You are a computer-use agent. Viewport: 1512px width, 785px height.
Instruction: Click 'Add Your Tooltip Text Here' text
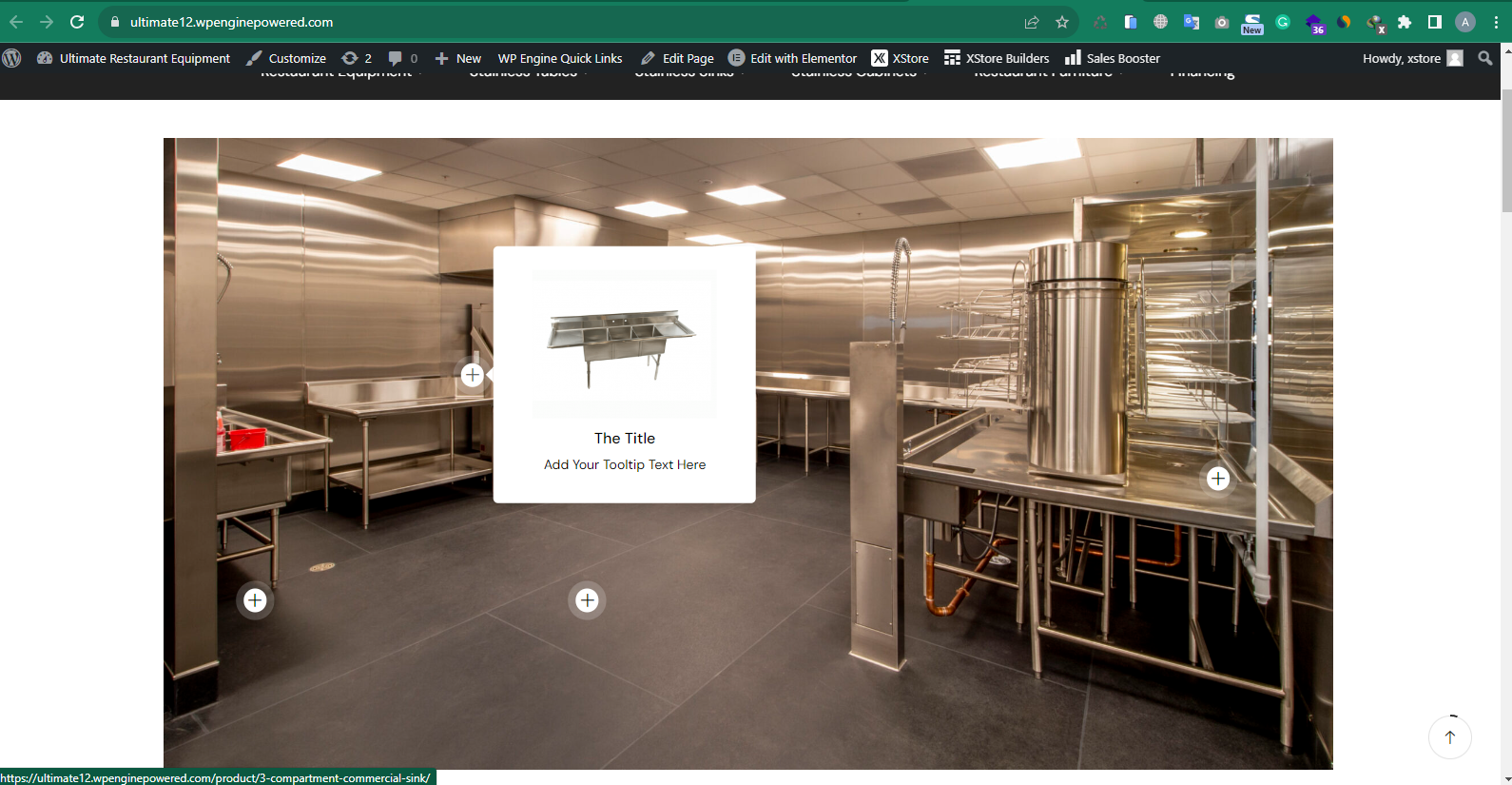(625, 464)
